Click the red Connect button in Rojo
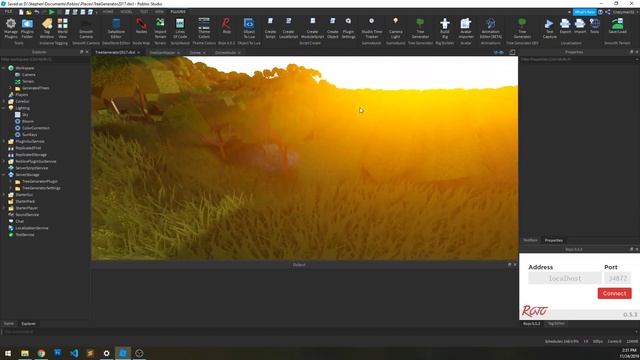Image resolution: width=640 pixels, height=360 pixels. pos(614,293)
